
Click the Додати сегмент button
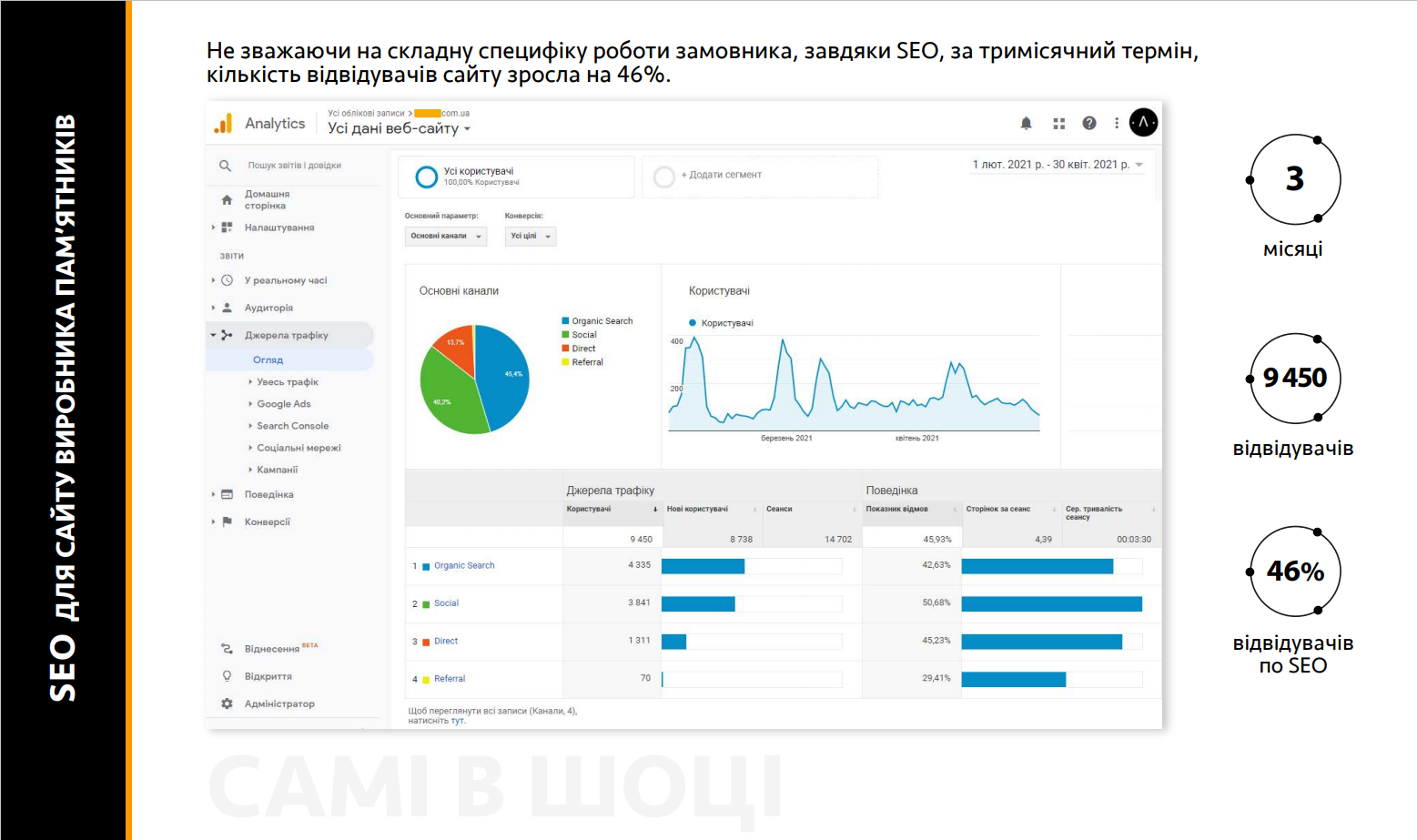point(760,177)
